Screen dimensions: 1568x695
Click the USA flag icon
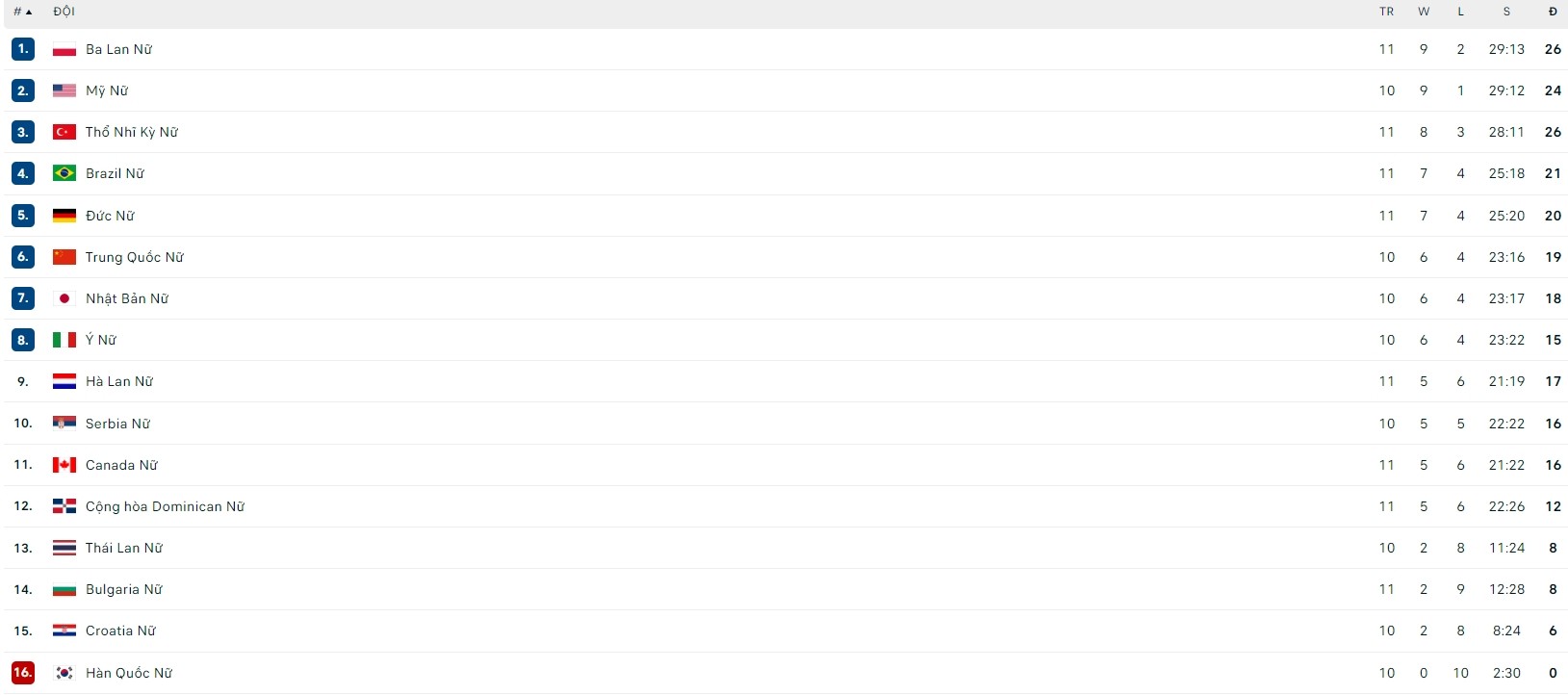click(64, 90)
